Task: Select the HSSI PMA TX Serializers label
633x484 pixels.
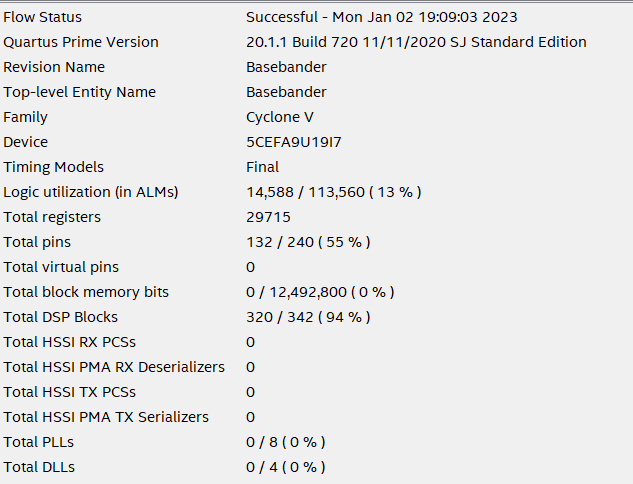Action: click(x=106, y=417)
